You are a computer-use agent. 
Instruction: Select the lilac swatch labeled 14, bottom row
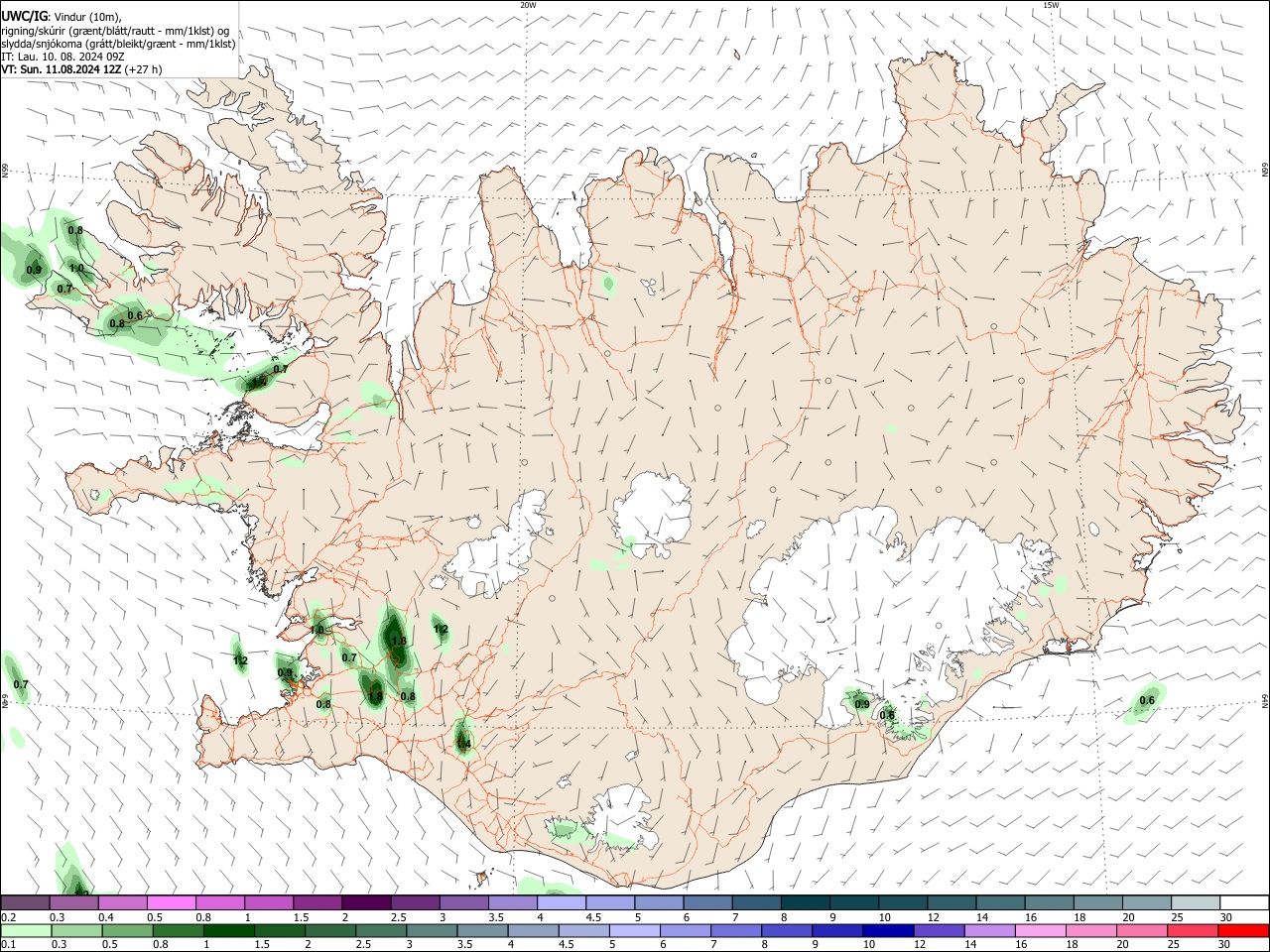992,930
